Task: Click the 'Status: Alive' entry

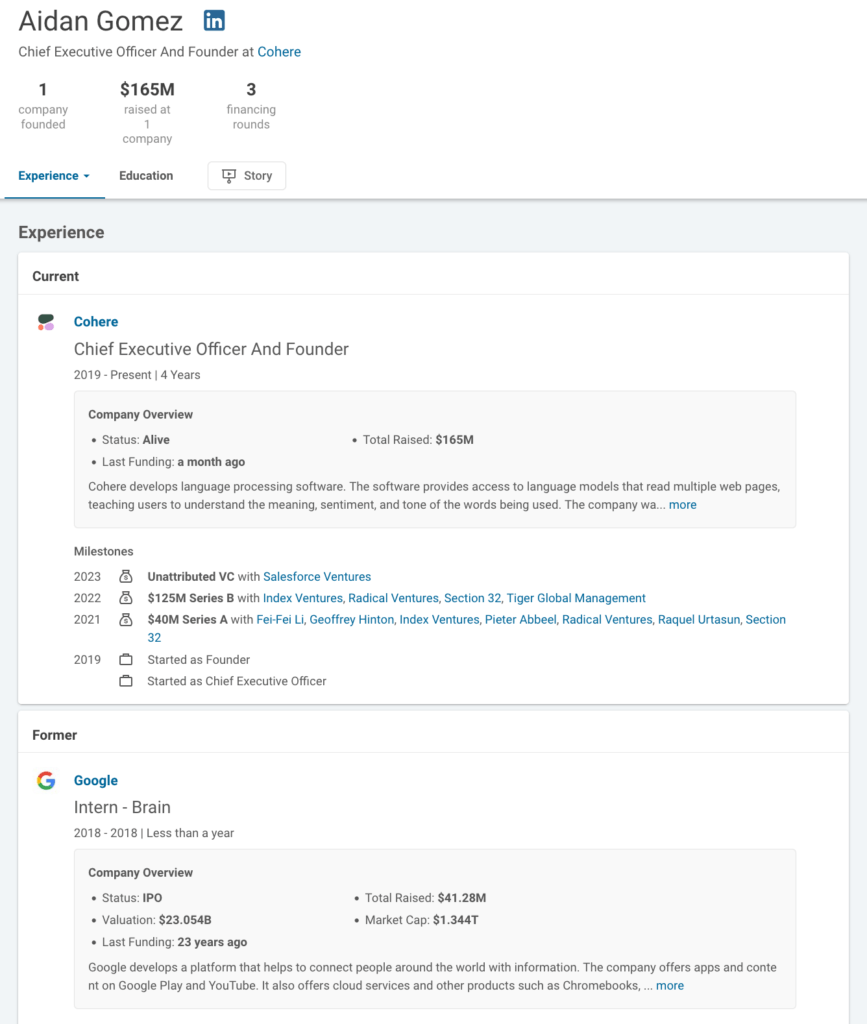Action: coord(136,440)
